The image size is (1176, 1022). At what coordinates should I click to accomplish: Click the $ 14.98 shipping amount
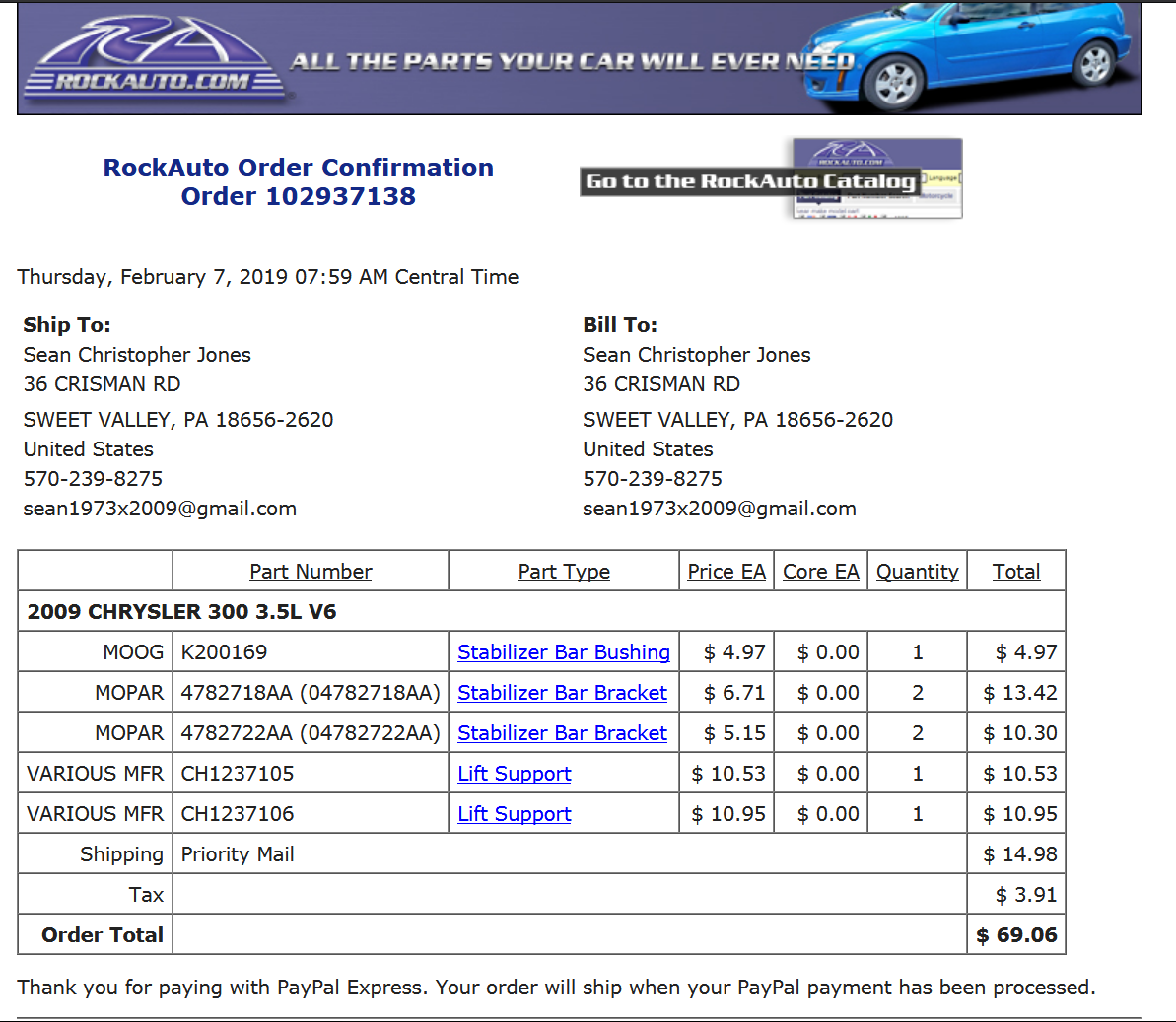(1020, 854)
